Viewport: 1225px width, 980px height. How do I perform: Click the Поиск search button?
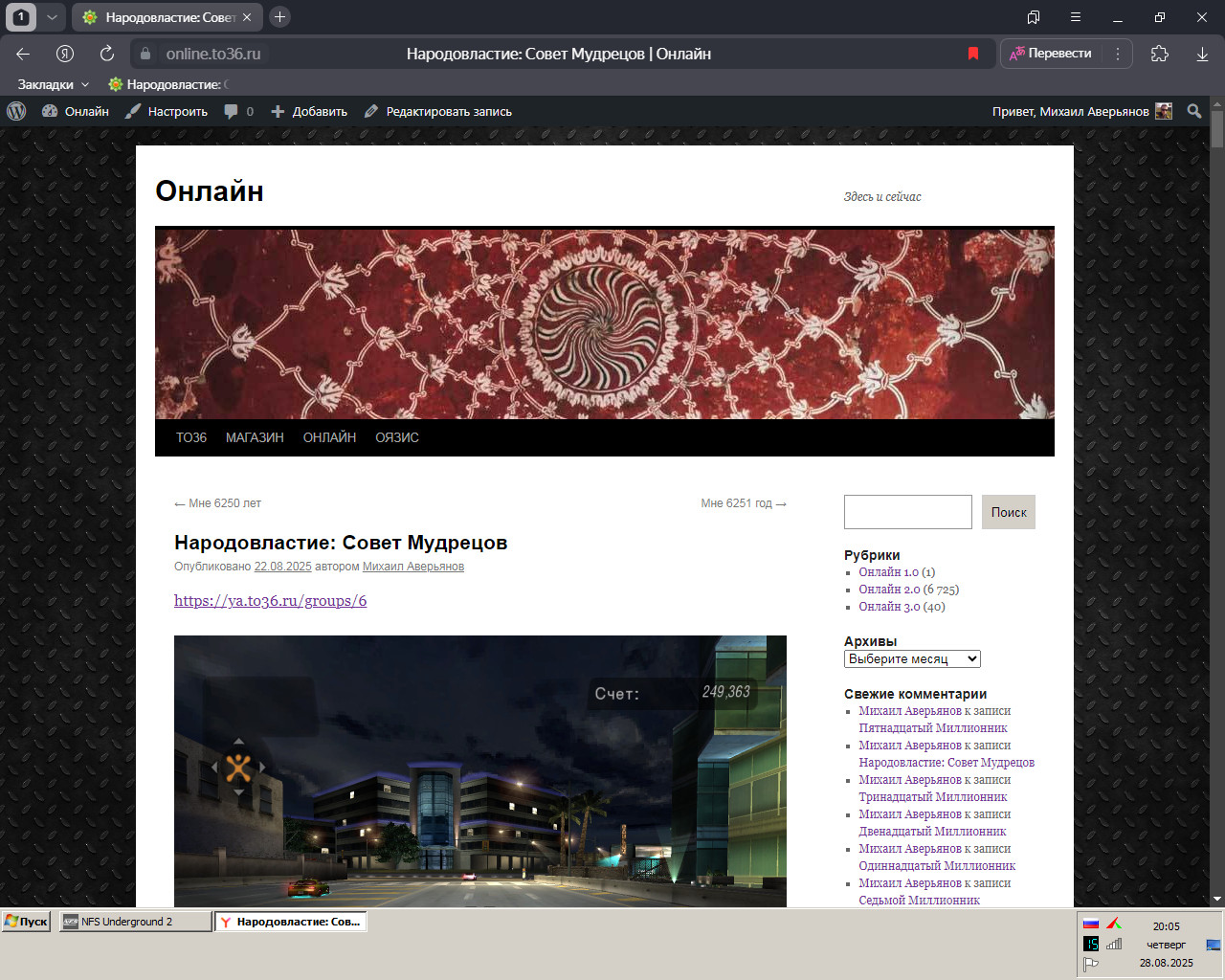click(1009, 512)
